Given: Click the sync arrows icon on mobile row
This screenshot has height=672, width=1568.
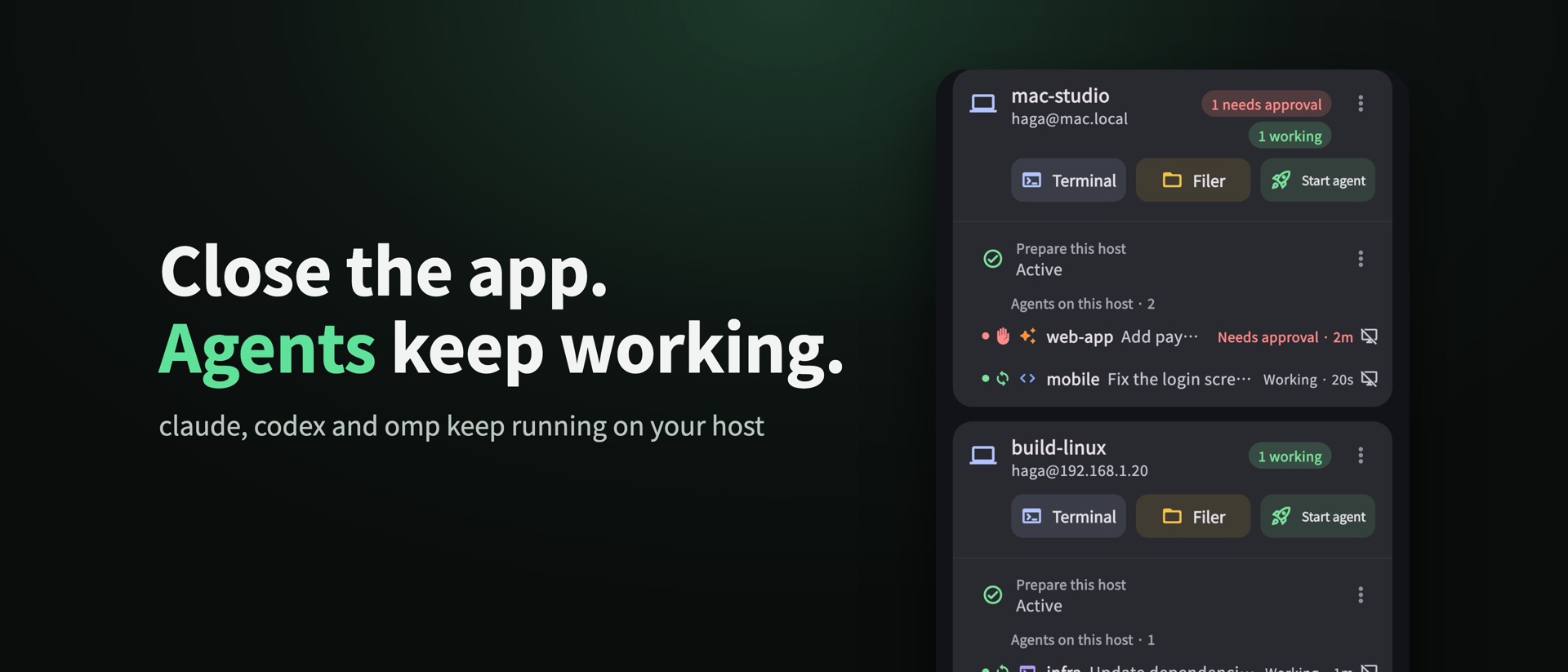Looking at the screenshot, I should (1003, 379).
